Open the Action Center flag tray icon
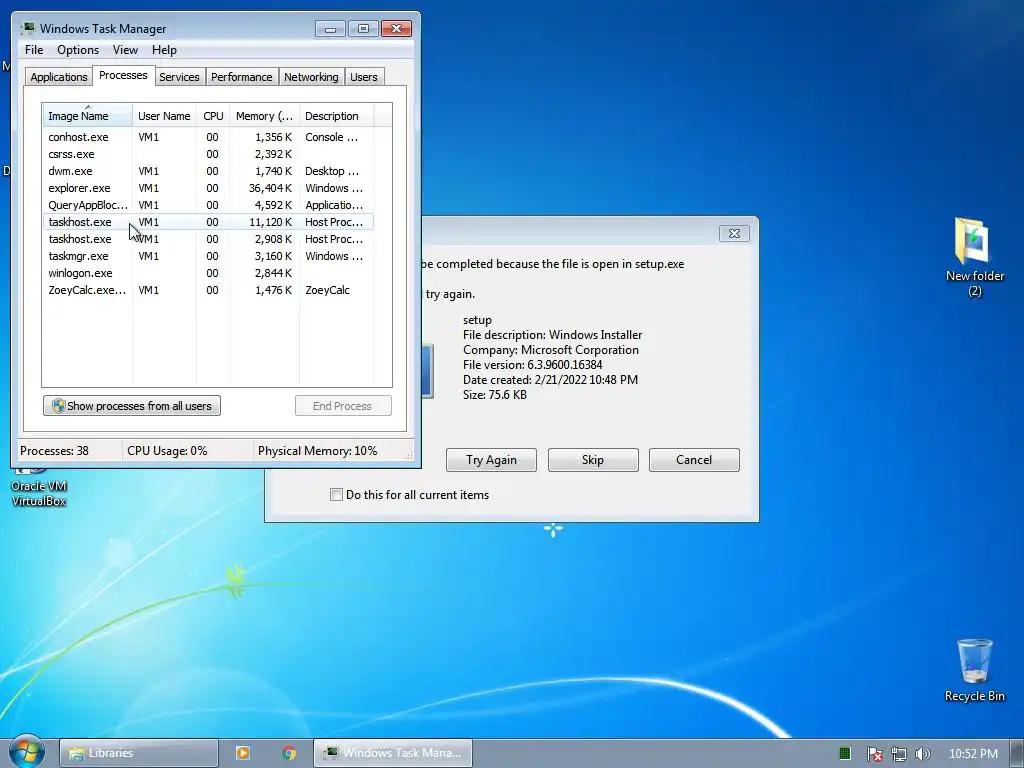This screenshot has height=768, width=1024. (x=874, y=754)
